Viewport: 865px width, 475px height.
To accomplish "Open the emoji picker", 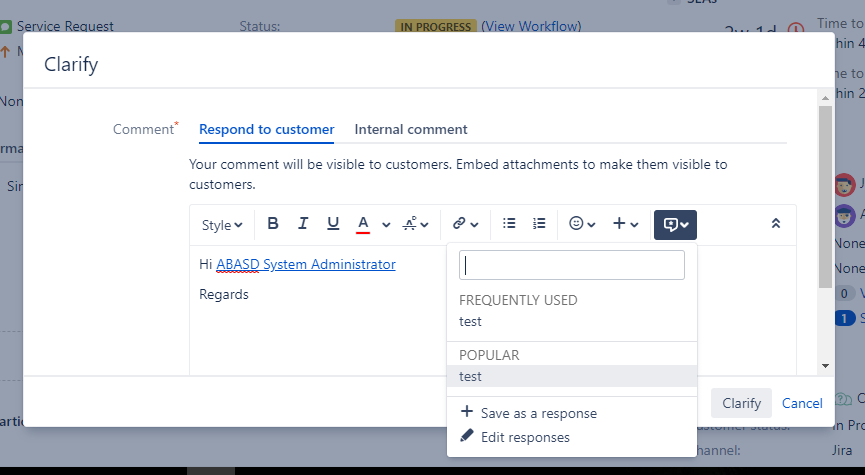I will pyautogui.click(x=582, y=223).
